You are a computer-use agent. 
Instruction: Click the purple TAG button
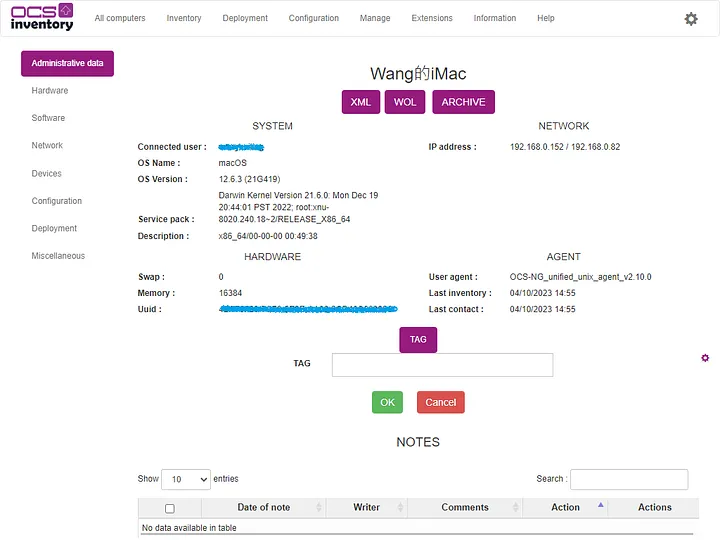(418, 339)
